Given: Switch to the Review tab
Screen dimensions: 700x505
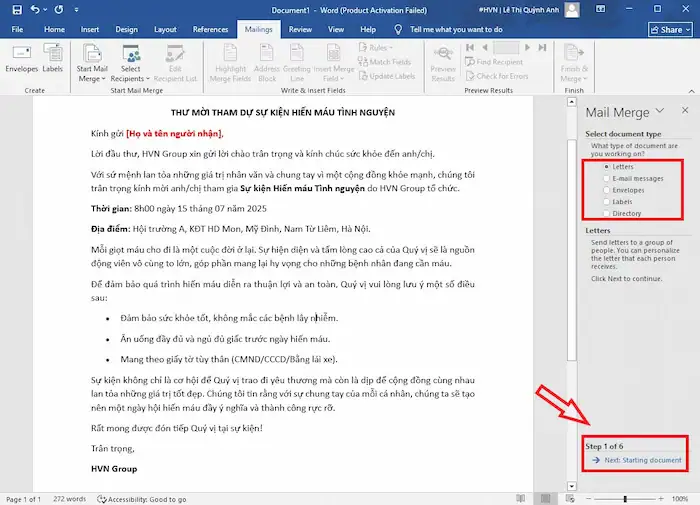Looking at the screenshot, I should [300, 30].
